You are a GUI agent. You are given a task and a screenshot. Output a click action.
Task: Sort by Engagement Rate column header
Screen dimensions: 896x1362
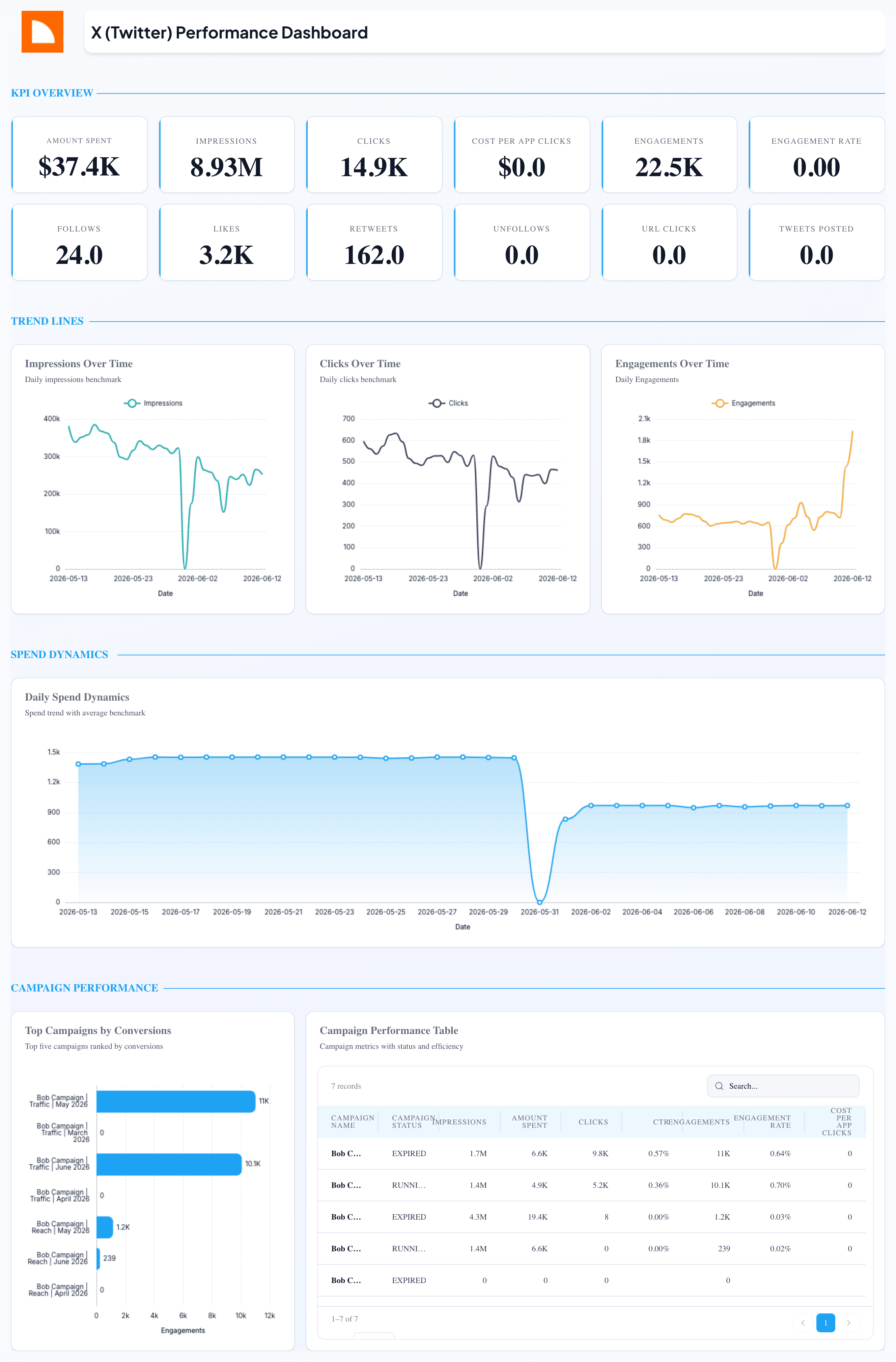point(762,1121)
